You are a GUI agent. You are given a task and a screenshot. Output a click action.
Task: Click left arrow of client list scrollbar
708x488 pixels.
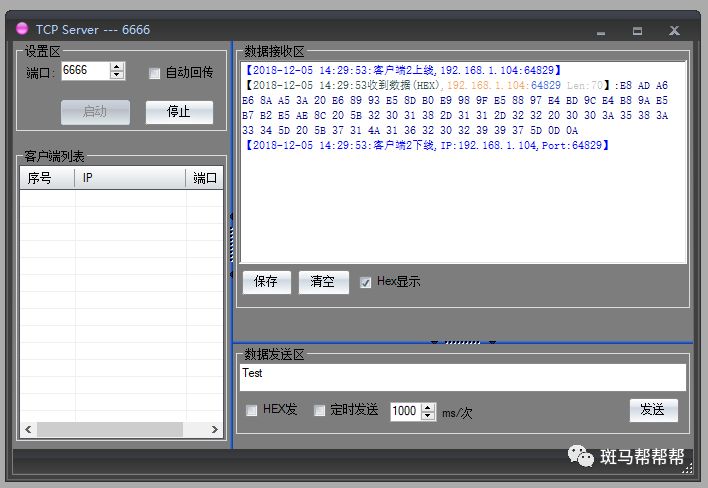point(28,429)
